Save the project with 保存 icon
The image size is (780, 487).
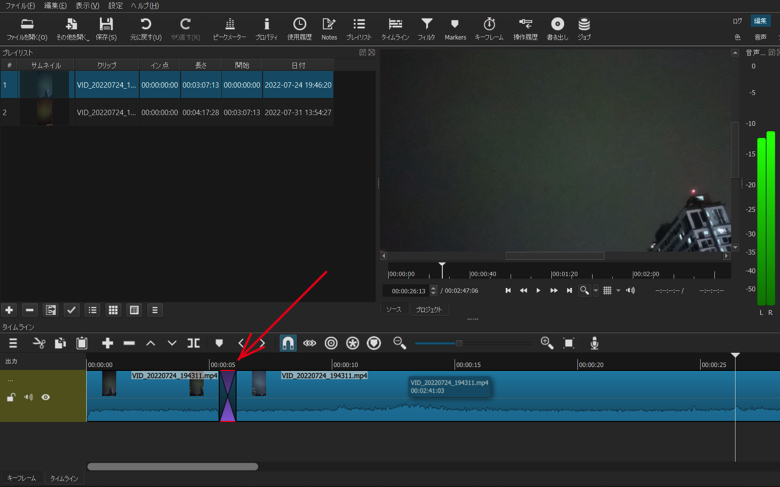click(x=106, y=29)
